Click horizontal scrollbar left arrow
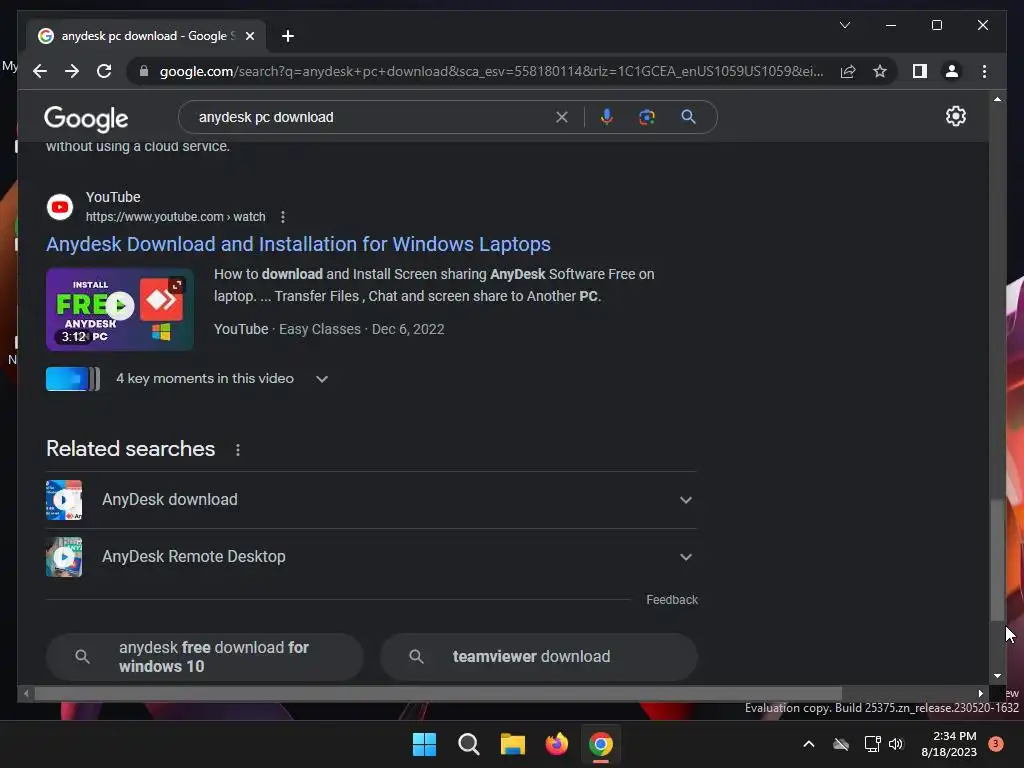The width and height of the screenshot is (1024, 768). pos(26,693)
